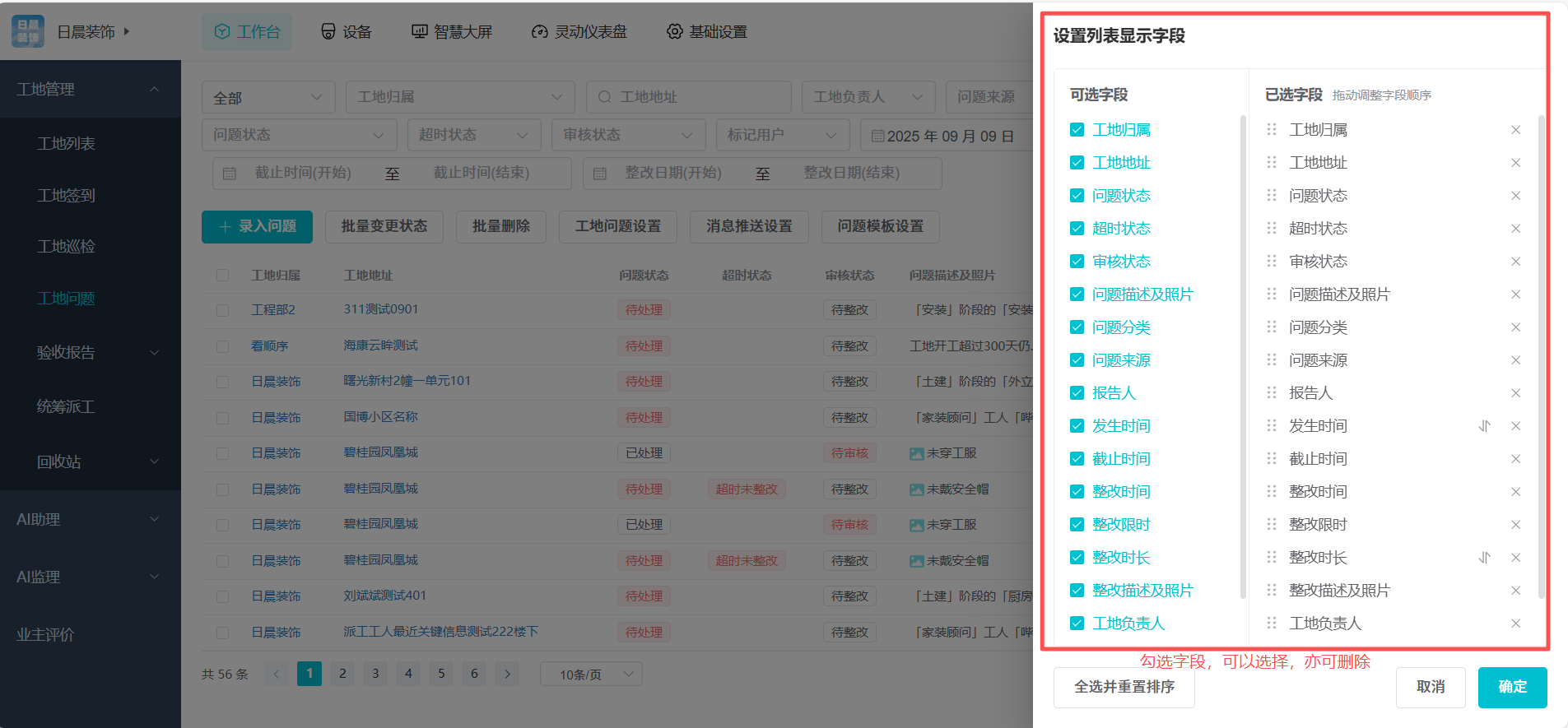Go to page 3 in pagination
1568x728 pixels.
(375, 674)
